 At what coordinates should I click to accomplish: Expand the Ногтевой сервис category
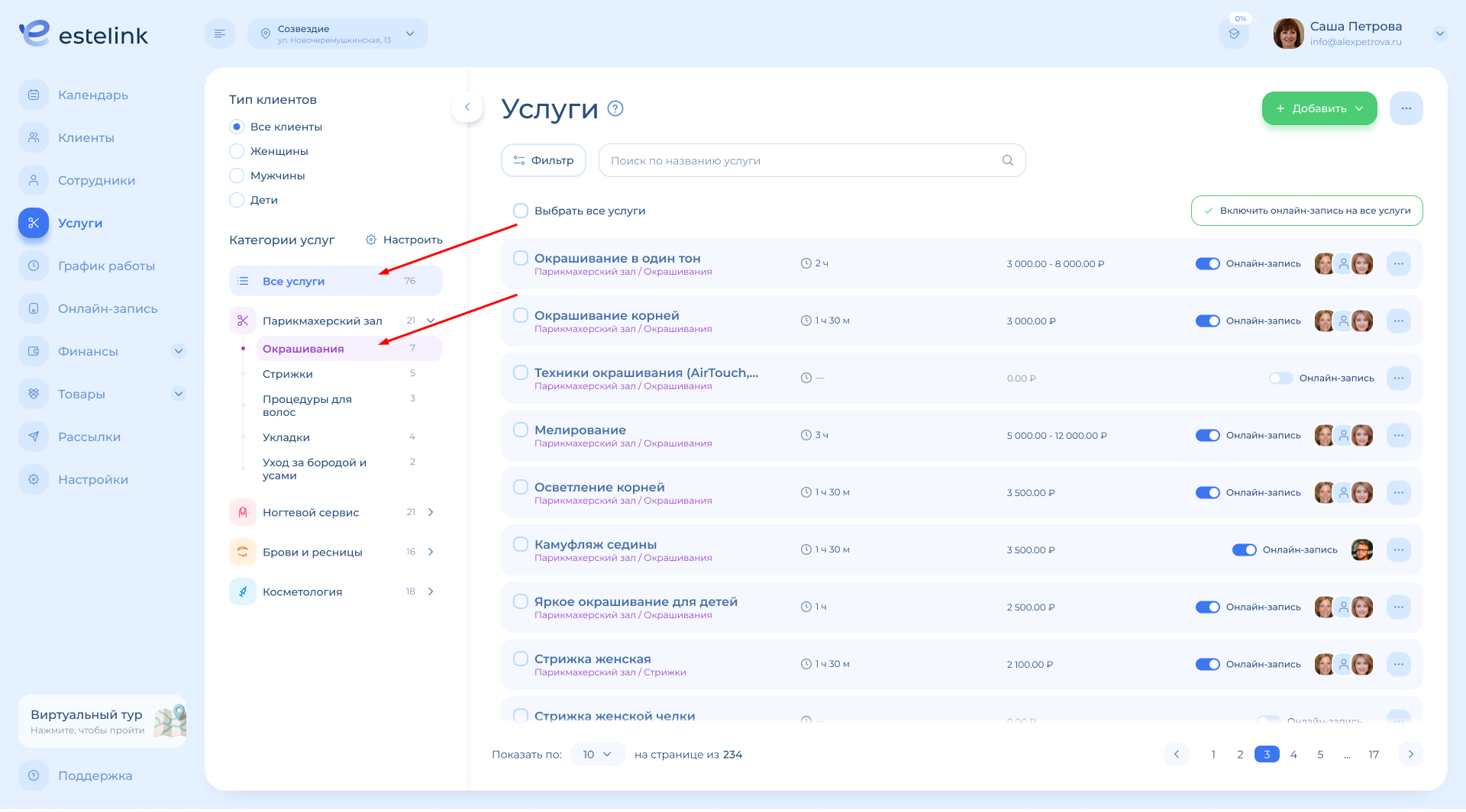431,512
